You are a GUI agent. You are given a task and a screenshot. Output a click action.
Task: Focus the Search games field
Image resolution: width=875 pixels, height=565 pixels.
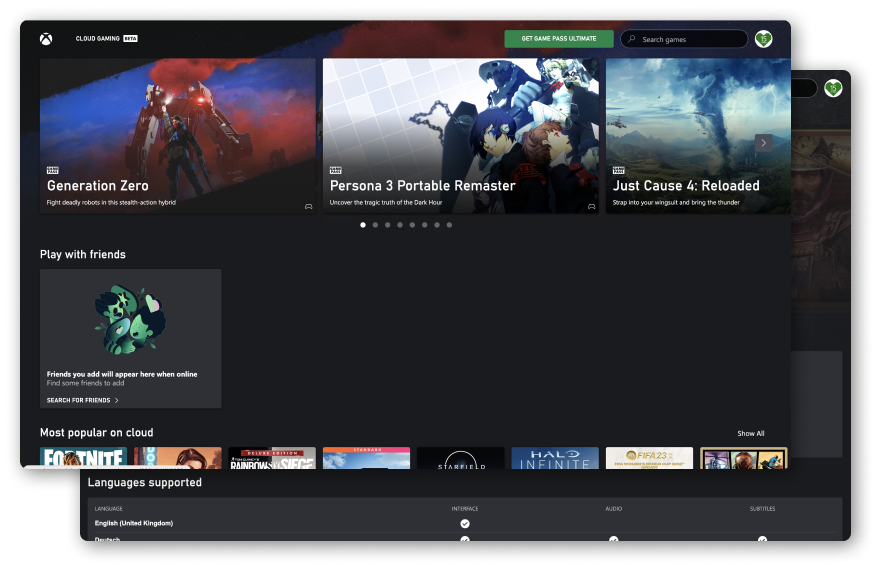coord(684,39)
